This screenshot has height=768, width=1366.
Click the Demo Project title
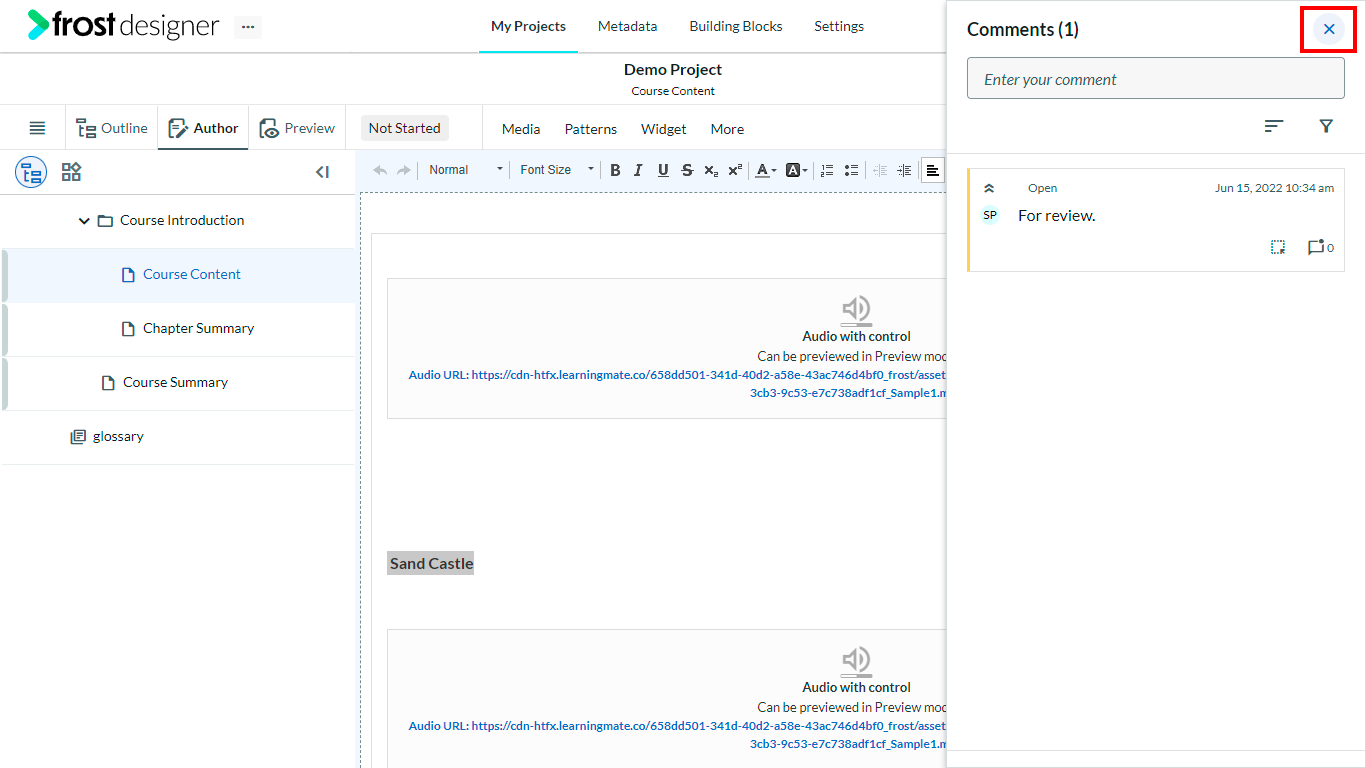pyautogui.click(x=673, y=69)
